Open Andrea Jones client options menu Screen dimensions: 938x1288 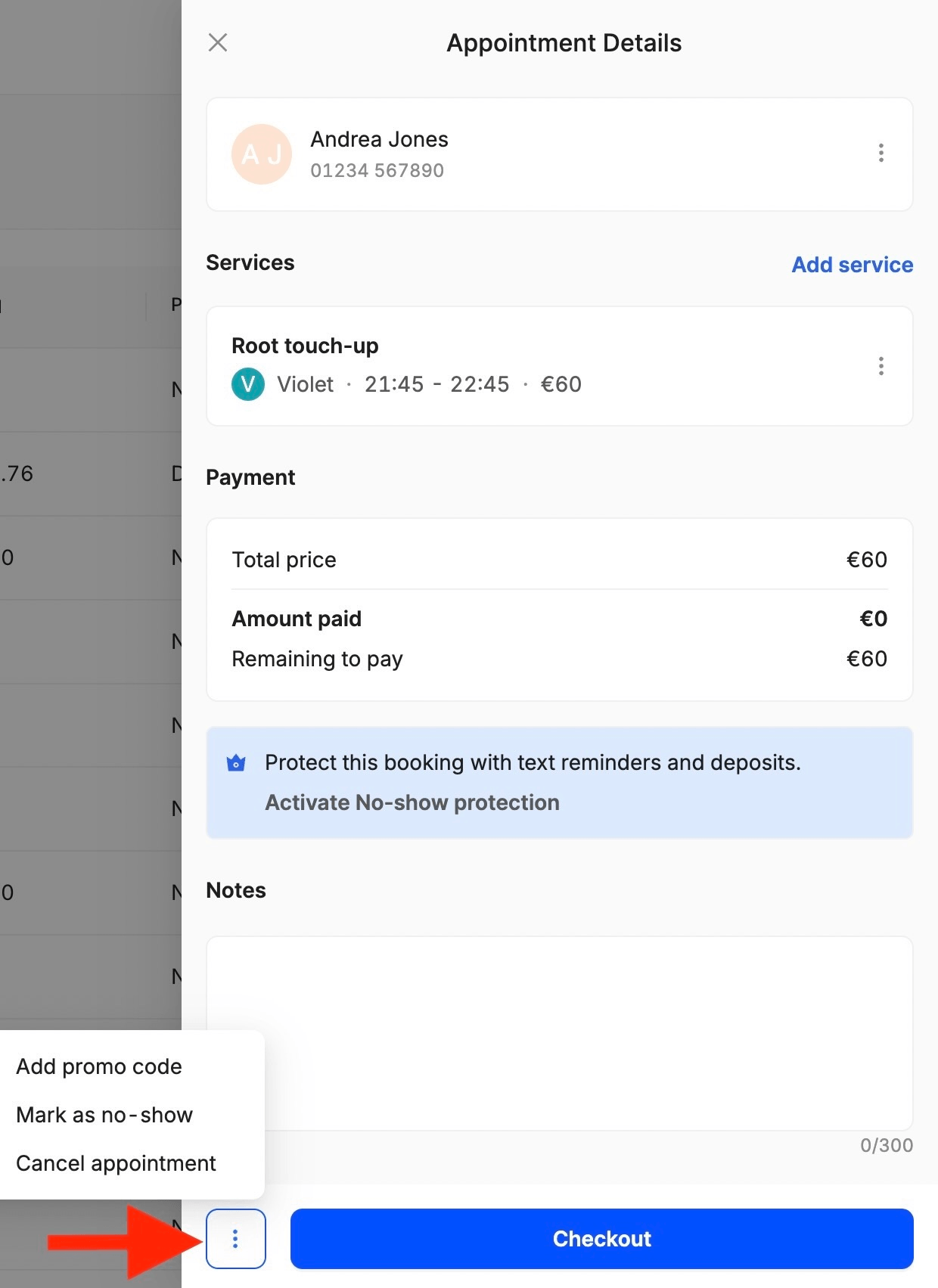(x=881, y=153)
